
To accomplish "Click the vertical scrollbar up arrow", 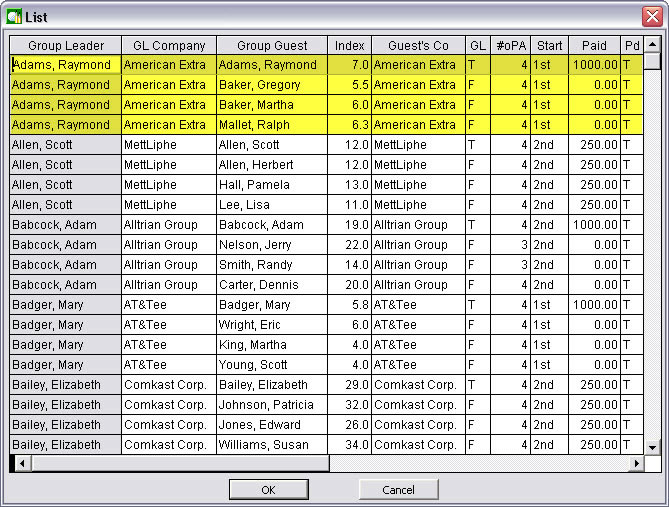I will (652, 44).
